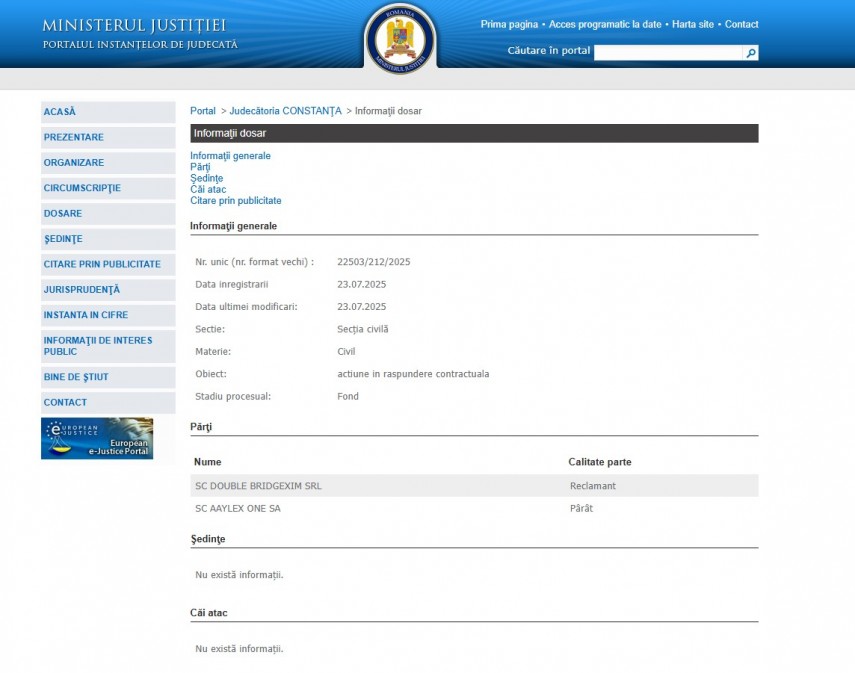Select CIRCUMSCRIPŢIE sidebar item
The width and height of the screenshot is (855, 673).
[108, 188]
